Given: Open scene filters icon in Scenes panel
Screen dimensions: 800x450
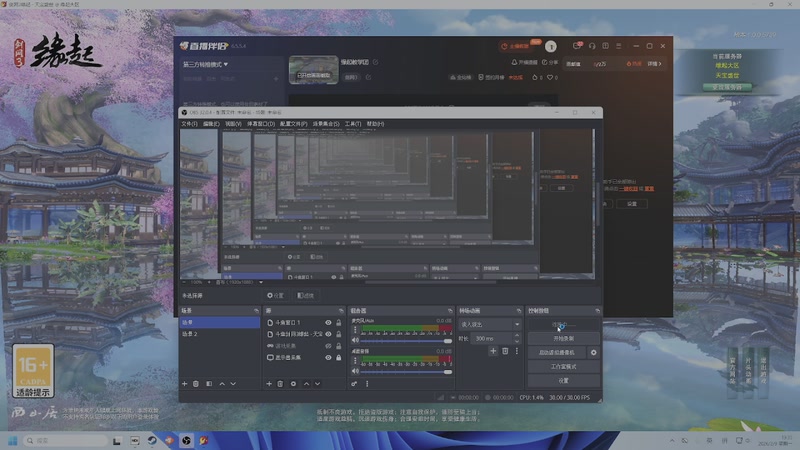Looking at the screenshot, I should (x=209, y=384).
